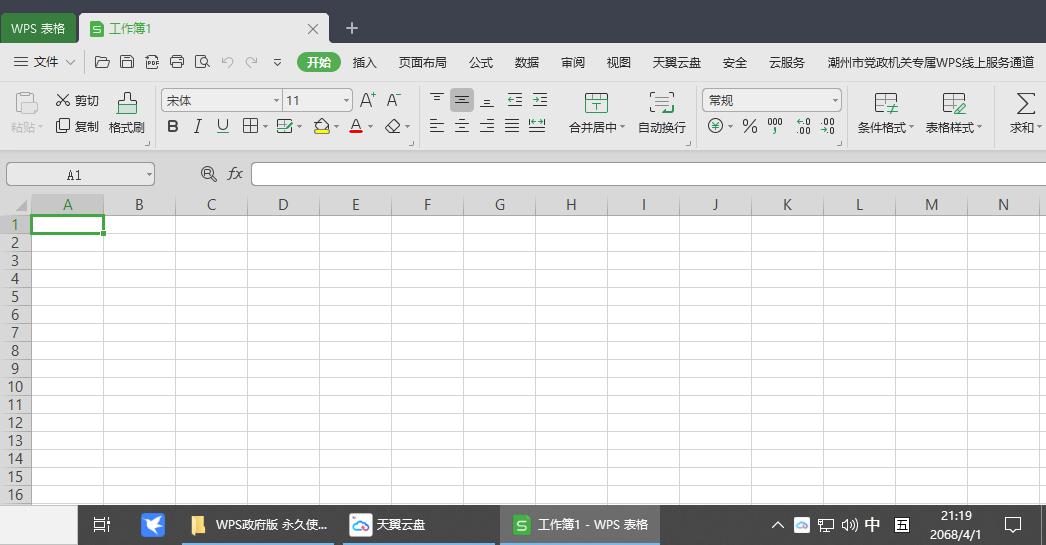
Task: Save the workbook with the disk icon
Action: coord(127,62)
